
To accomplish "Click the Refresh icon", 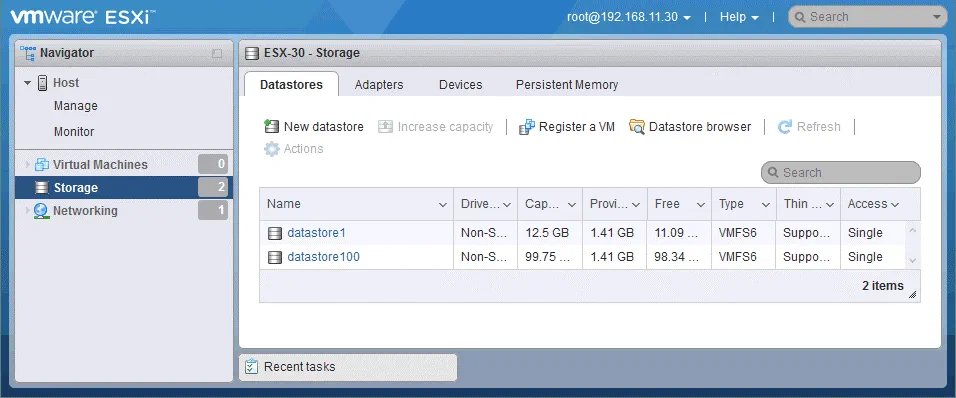I will click(x=785, y=127).
